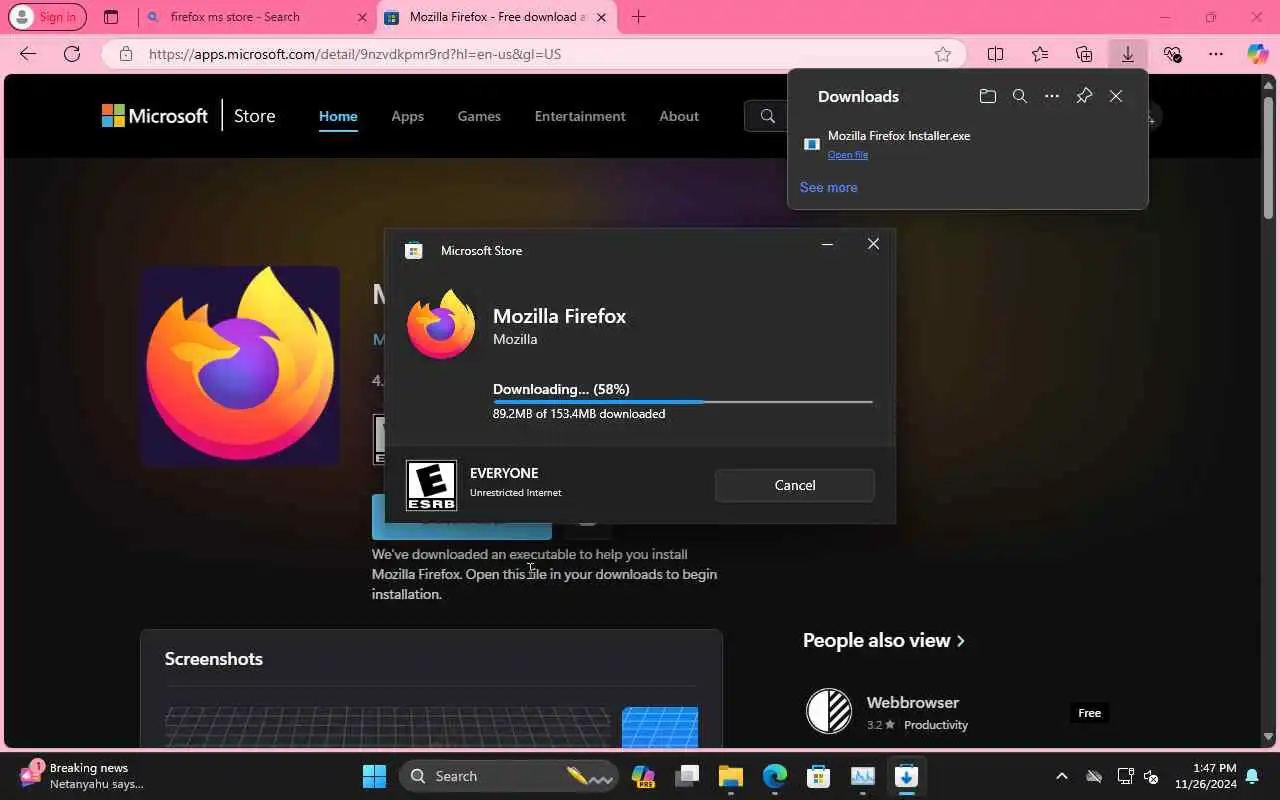Open split screen view
1280x800 pixels.
click(x=995, y=54)
